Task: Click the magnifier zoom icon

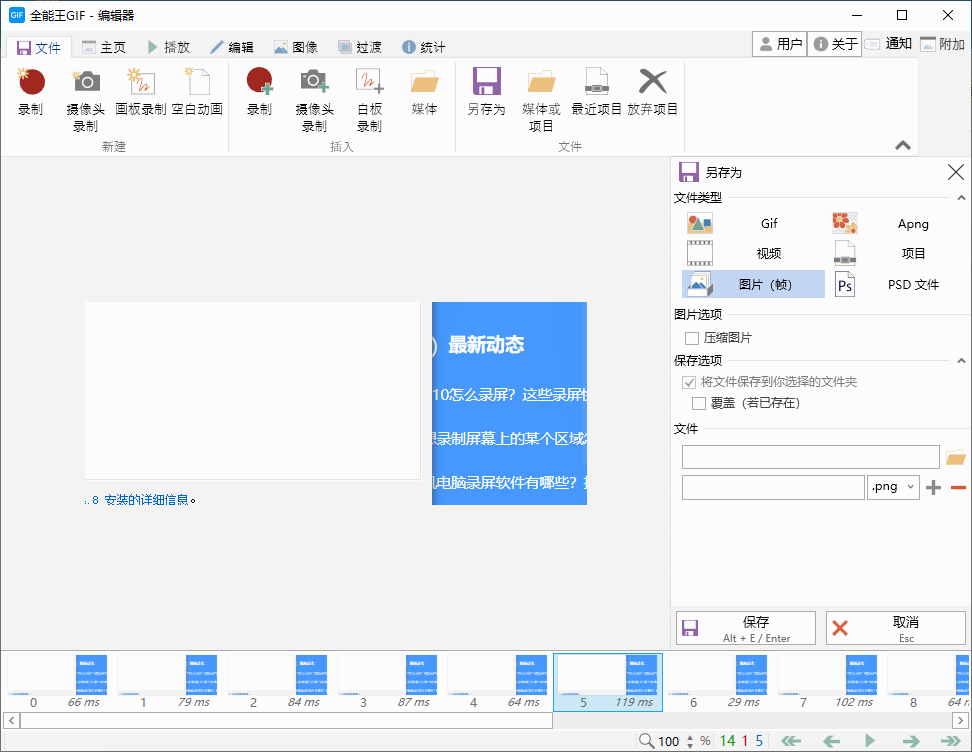Action: (x=647, y=741)
